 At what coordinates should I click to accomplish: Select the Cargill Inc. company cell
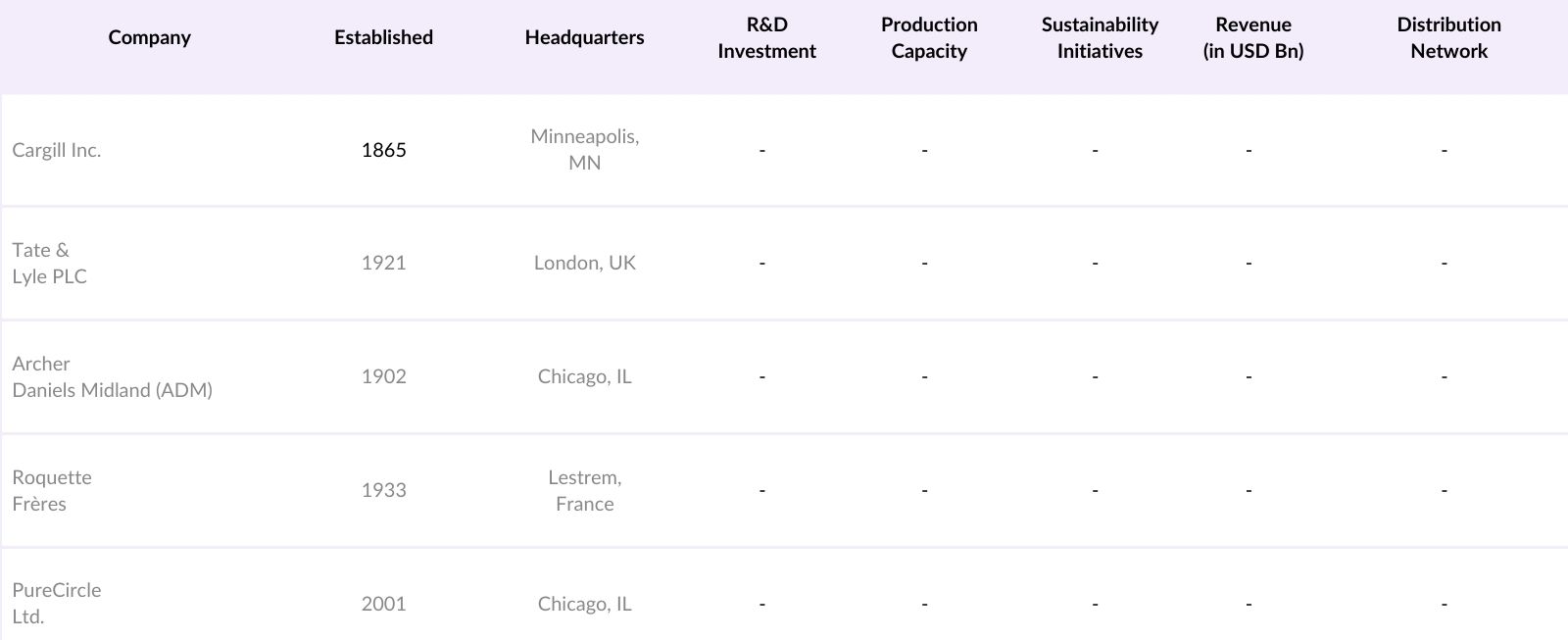(x=57, y=150)
